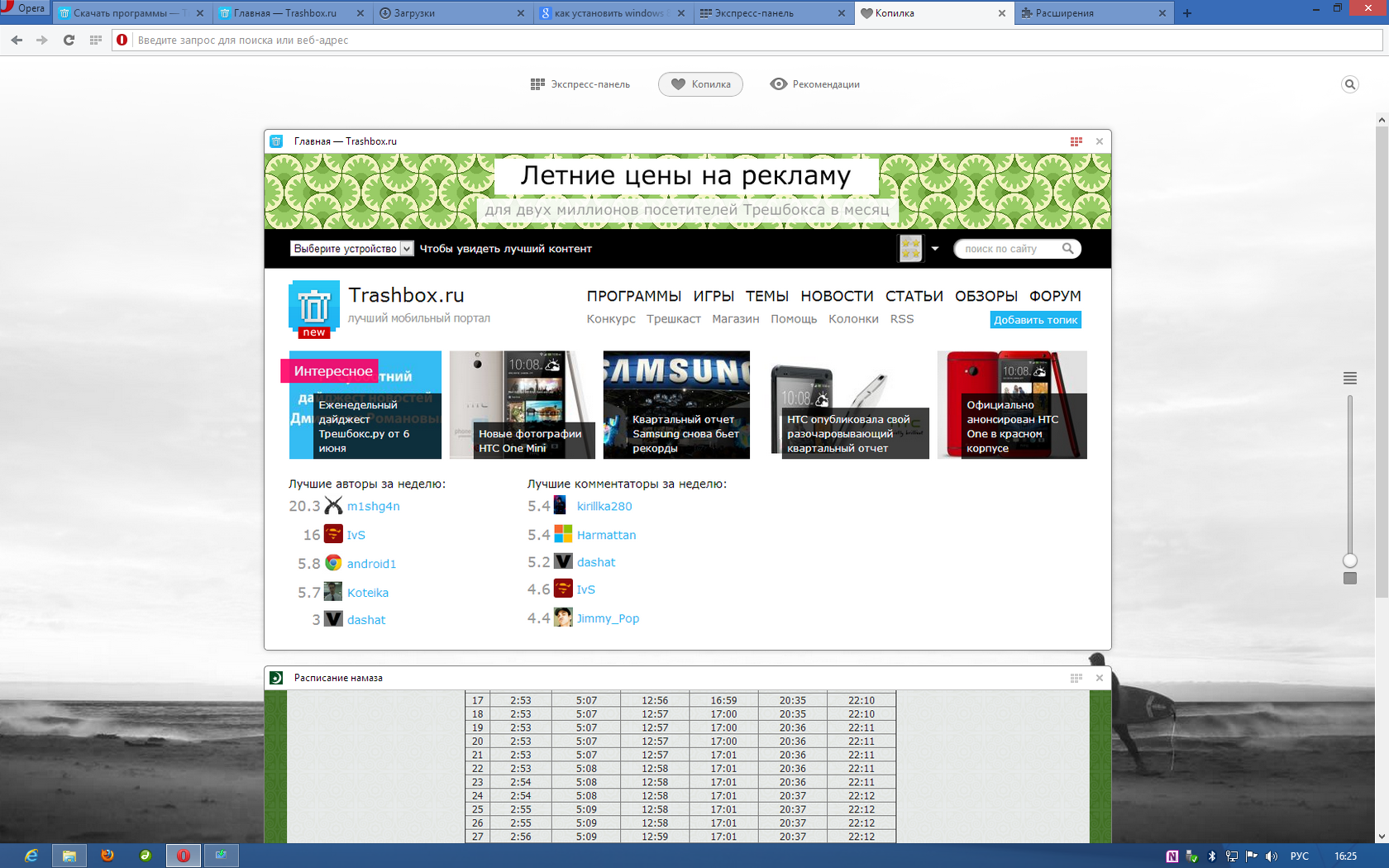
Task: Click the Добавить топик button
Action: coord(1036,320)
